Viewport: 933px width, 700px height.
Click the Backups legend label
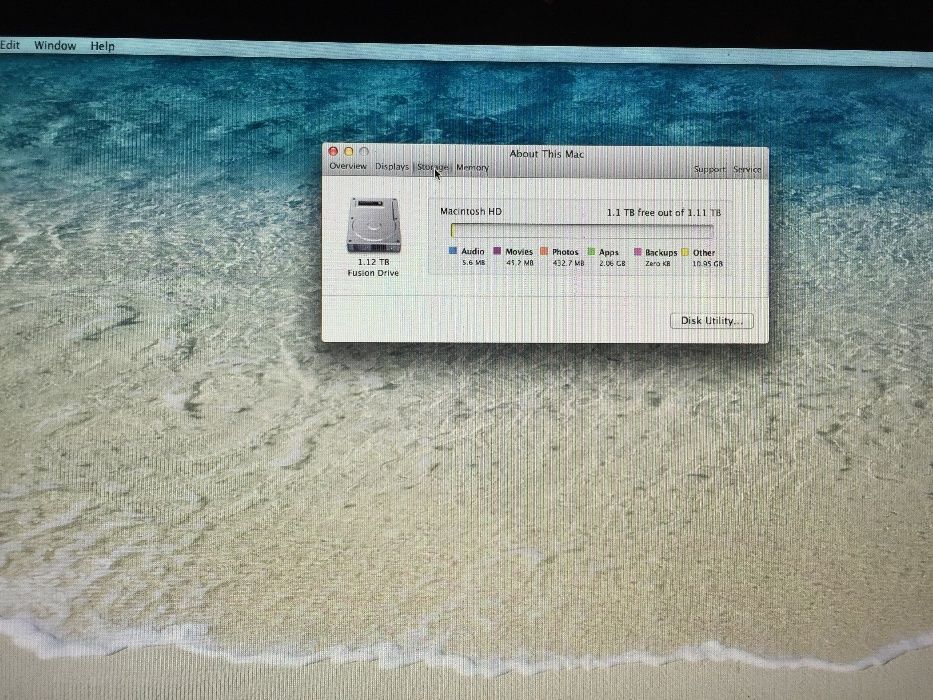(661, 252)
